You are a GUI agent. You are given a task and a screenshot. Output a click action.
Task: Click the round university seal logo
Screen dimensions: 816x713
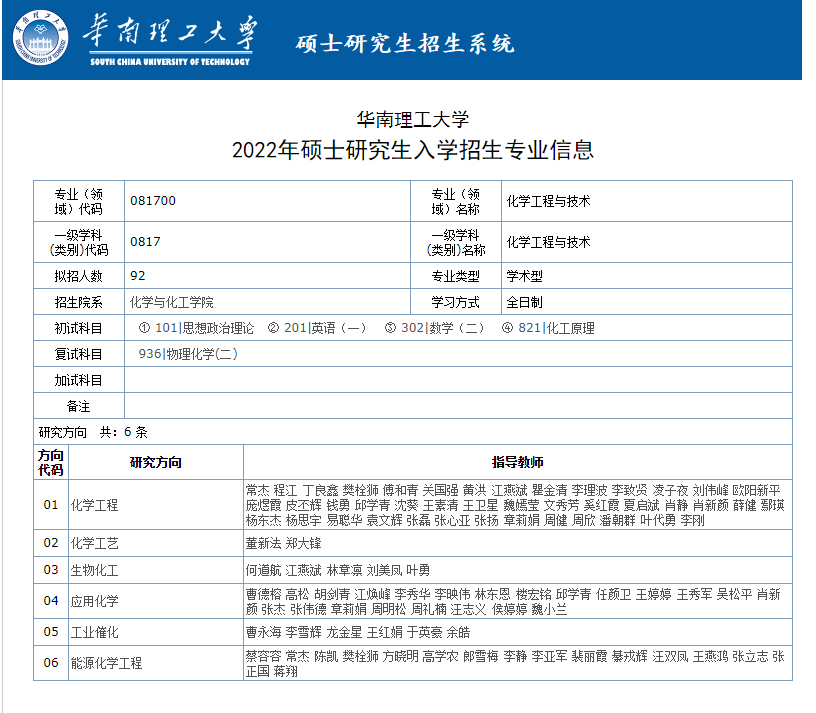click(x=41, y=38)
